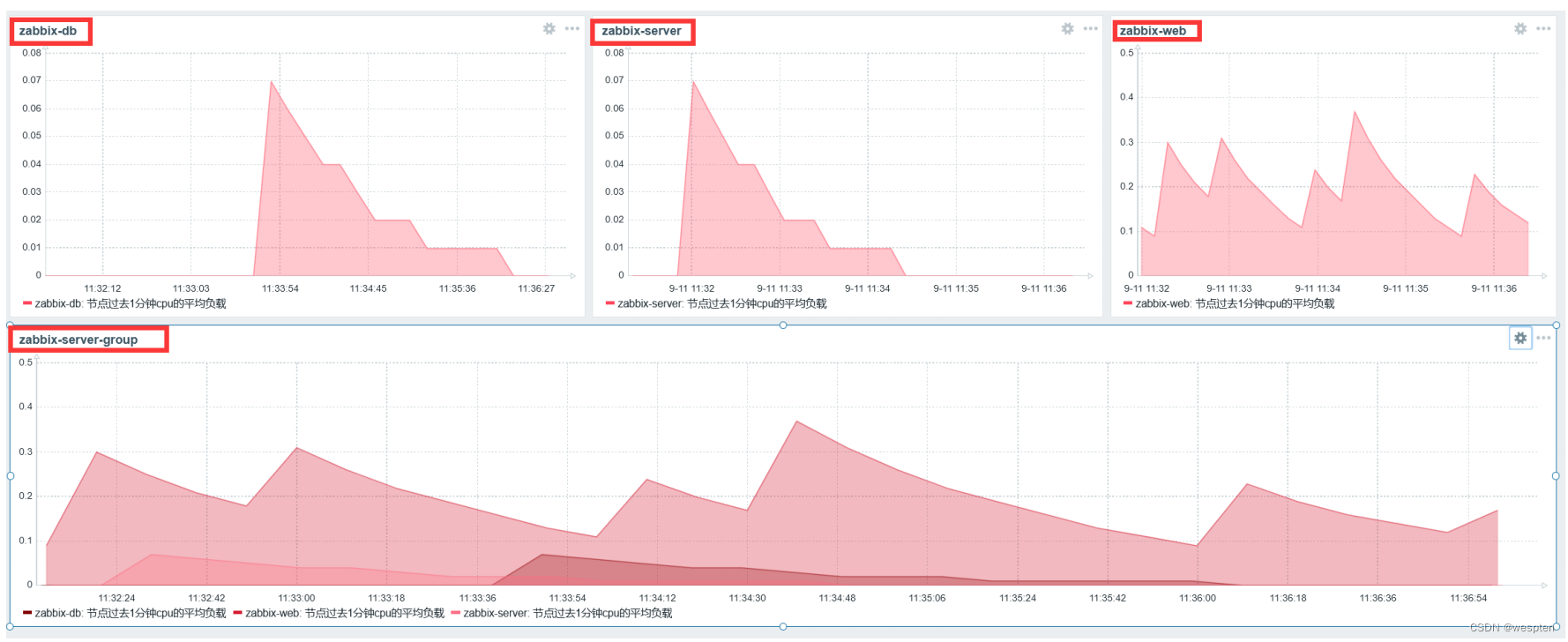Click 9-11 11:34 label on zabbix-server graph
1568x642 pixels.
pyautogui.click(x=868, y=288)
